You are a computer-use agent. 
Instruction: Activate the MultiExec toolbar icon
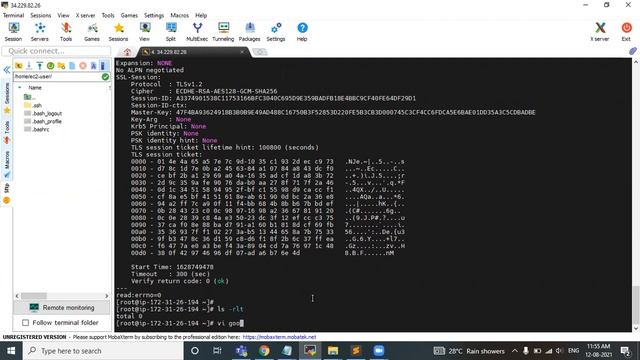tap(197, 32)
